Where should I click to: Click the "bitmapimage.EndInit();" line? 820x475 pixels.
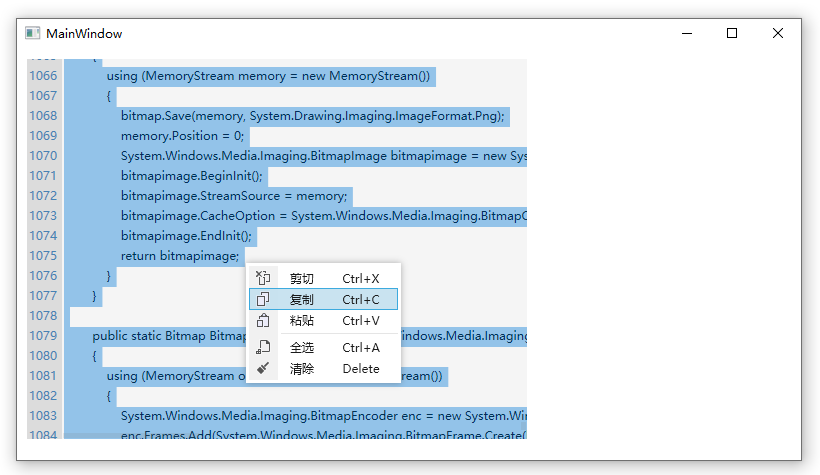186,236
